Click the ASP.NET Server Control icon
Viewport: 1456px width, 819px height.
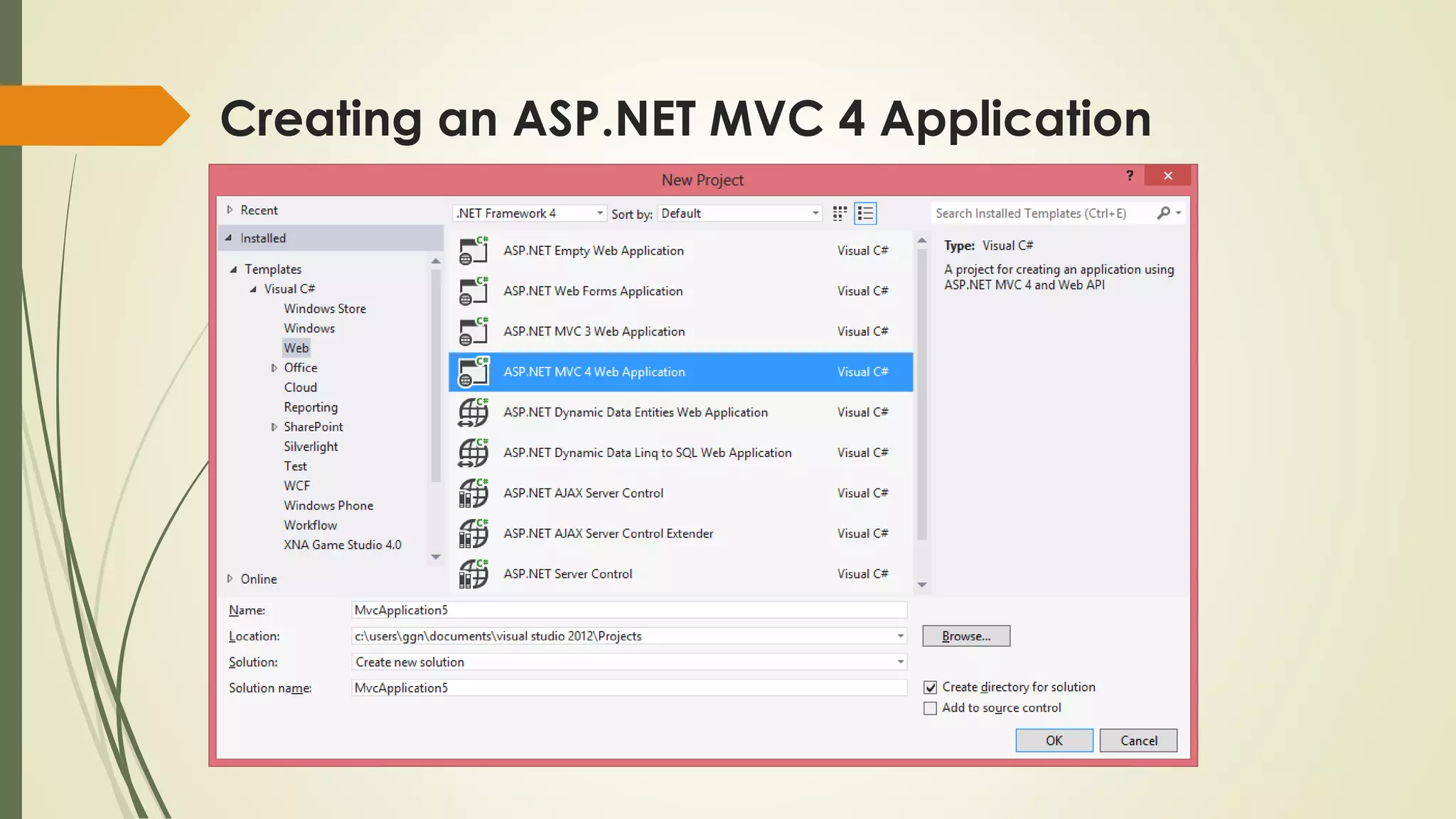(x=473, y=574)
